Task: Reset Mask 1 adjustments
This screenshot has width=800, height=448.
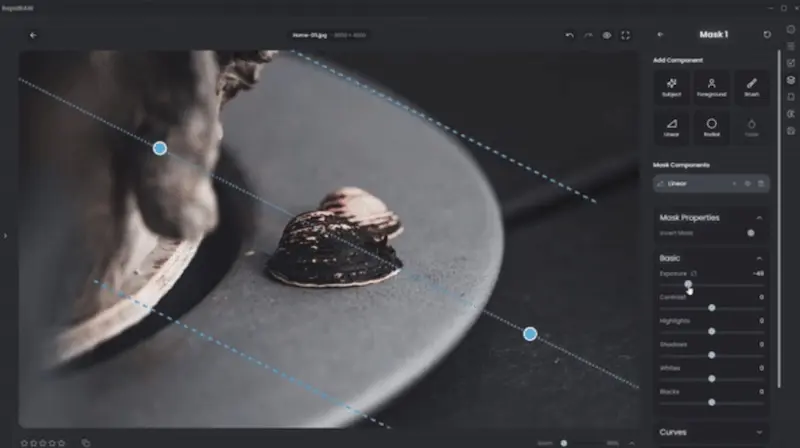Action: (767, 35)
